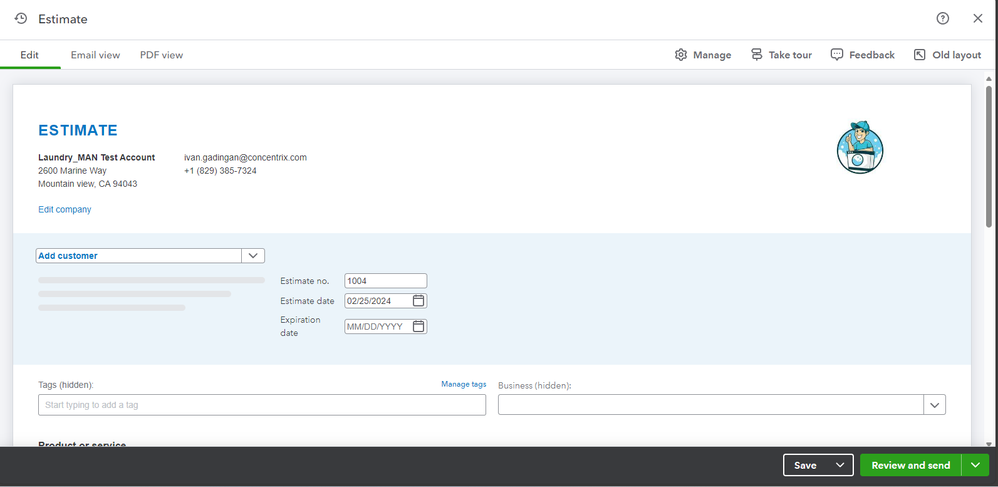Click the Old layout arrow icon
Viewport: 998px width, 487px height.
click(x=919, y=55)
